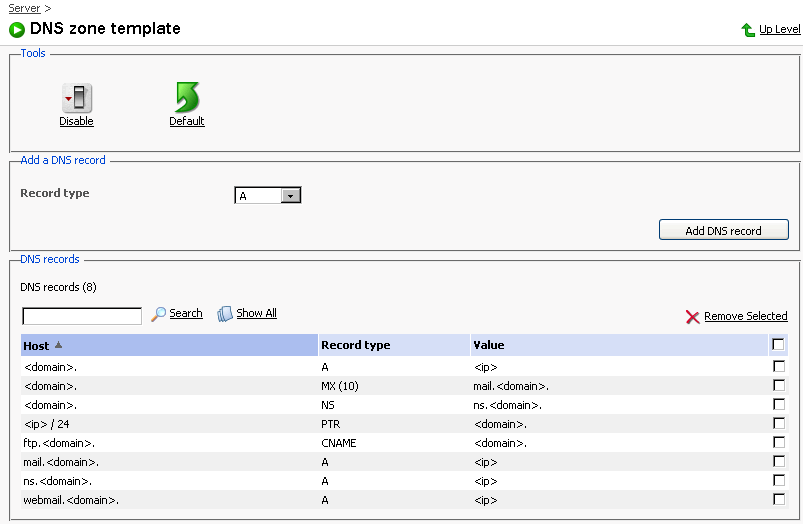Click the Show All link text
The height and width of the screenshot is (524, 803).
click(x=256, y=313)
